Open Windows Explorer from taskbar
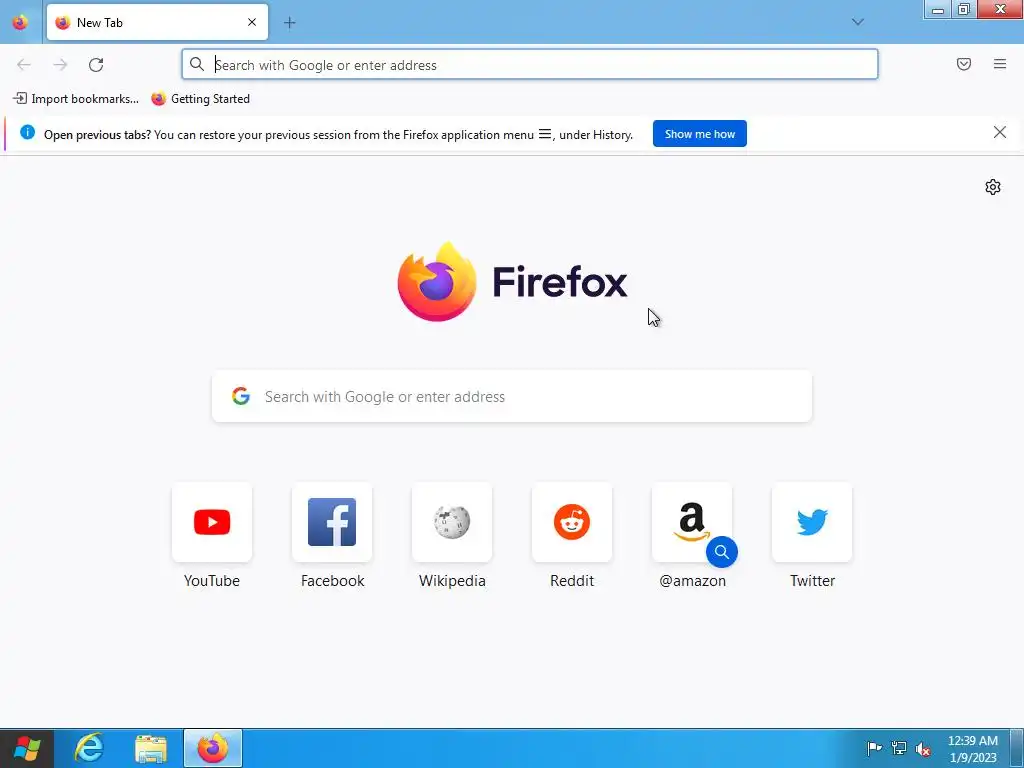This screenshot has width=1024, height=768. click(151, 748)
